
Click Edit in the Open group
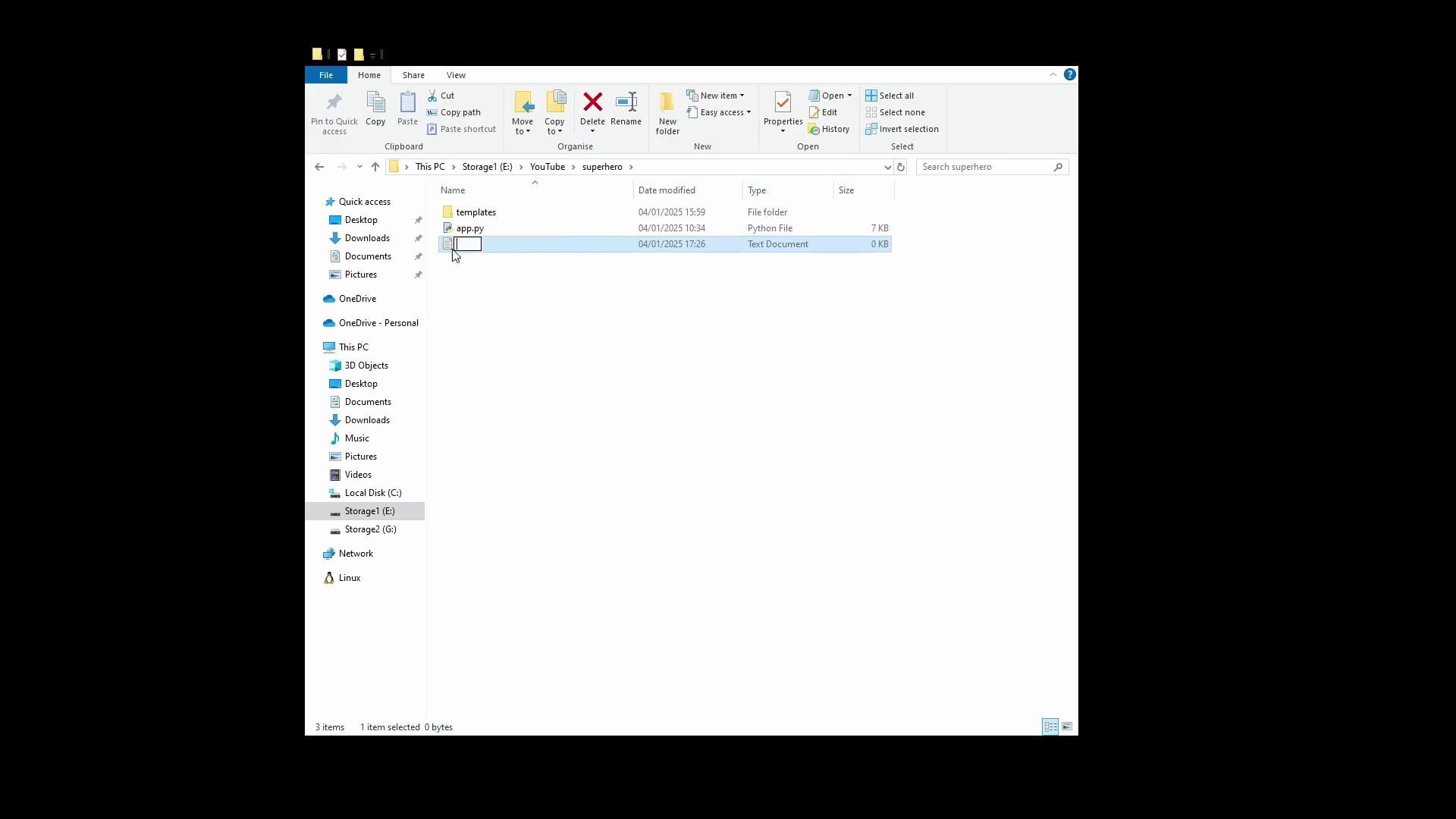pyautogui.click(x=823, y=112)
